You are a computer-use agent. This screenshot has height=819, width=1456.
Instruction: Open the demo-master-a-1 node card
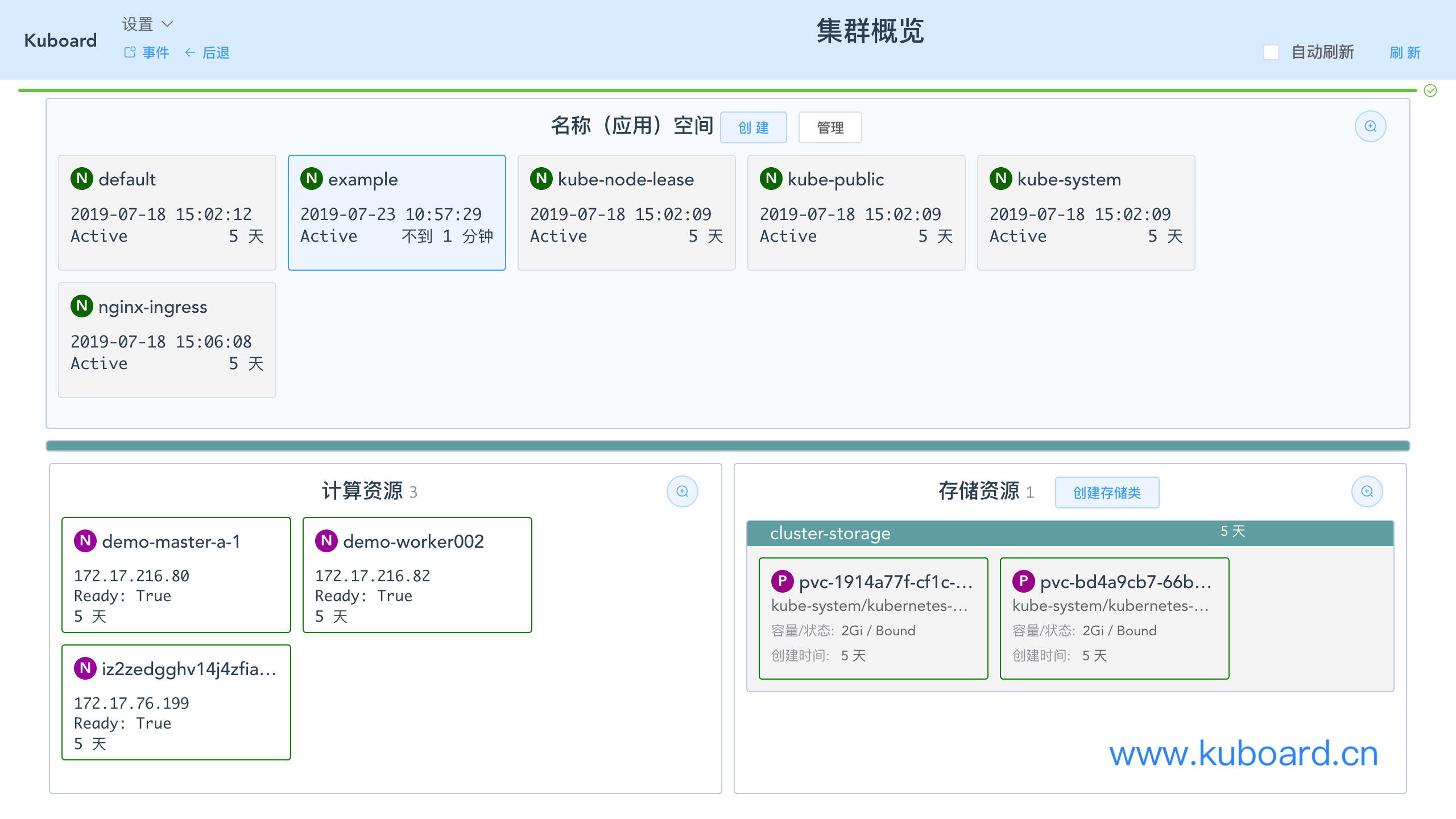coord(176,575)
